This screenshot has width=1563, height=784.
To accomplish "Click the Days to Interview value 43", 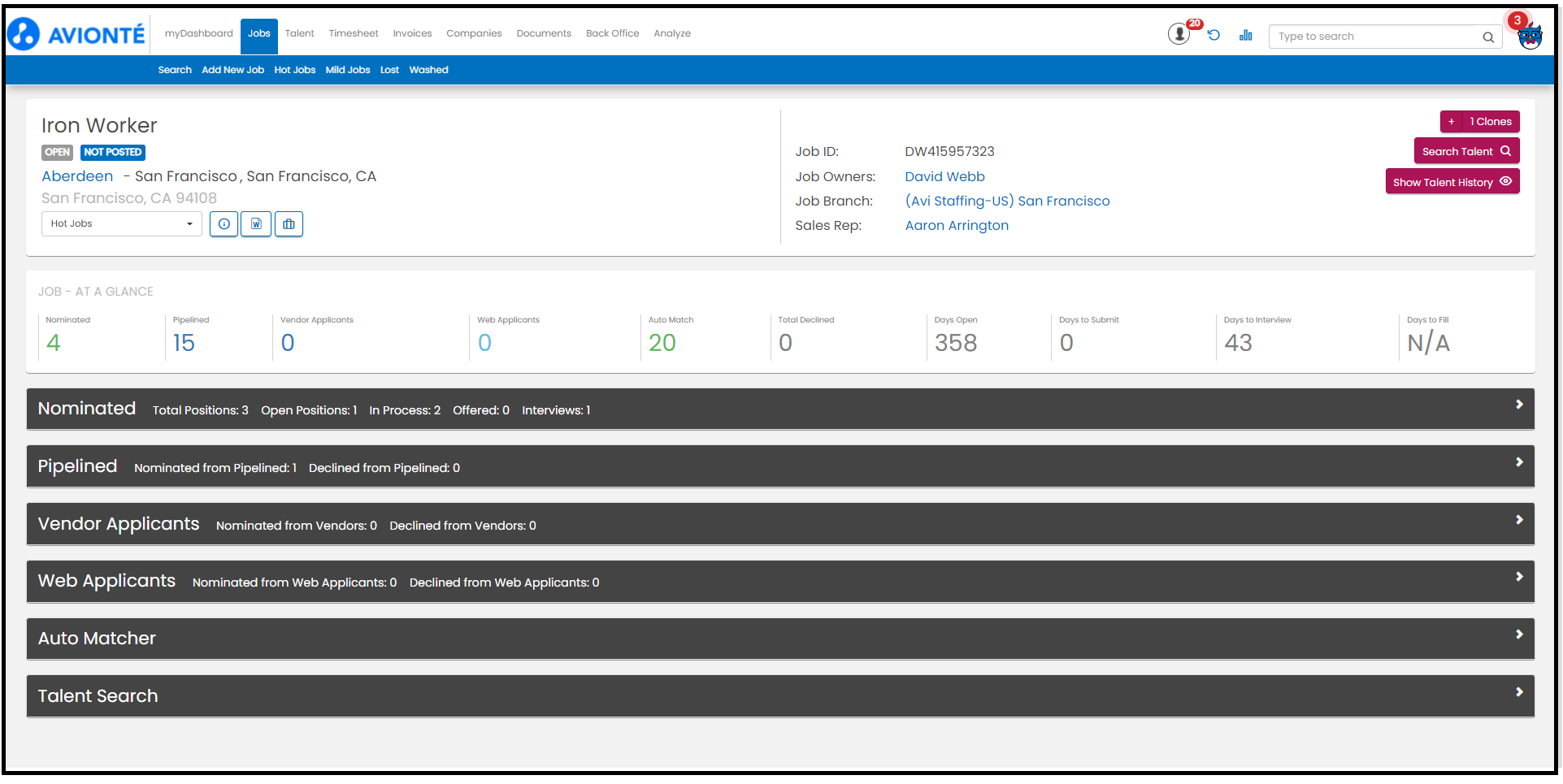I will click(x=1238, y=343).
